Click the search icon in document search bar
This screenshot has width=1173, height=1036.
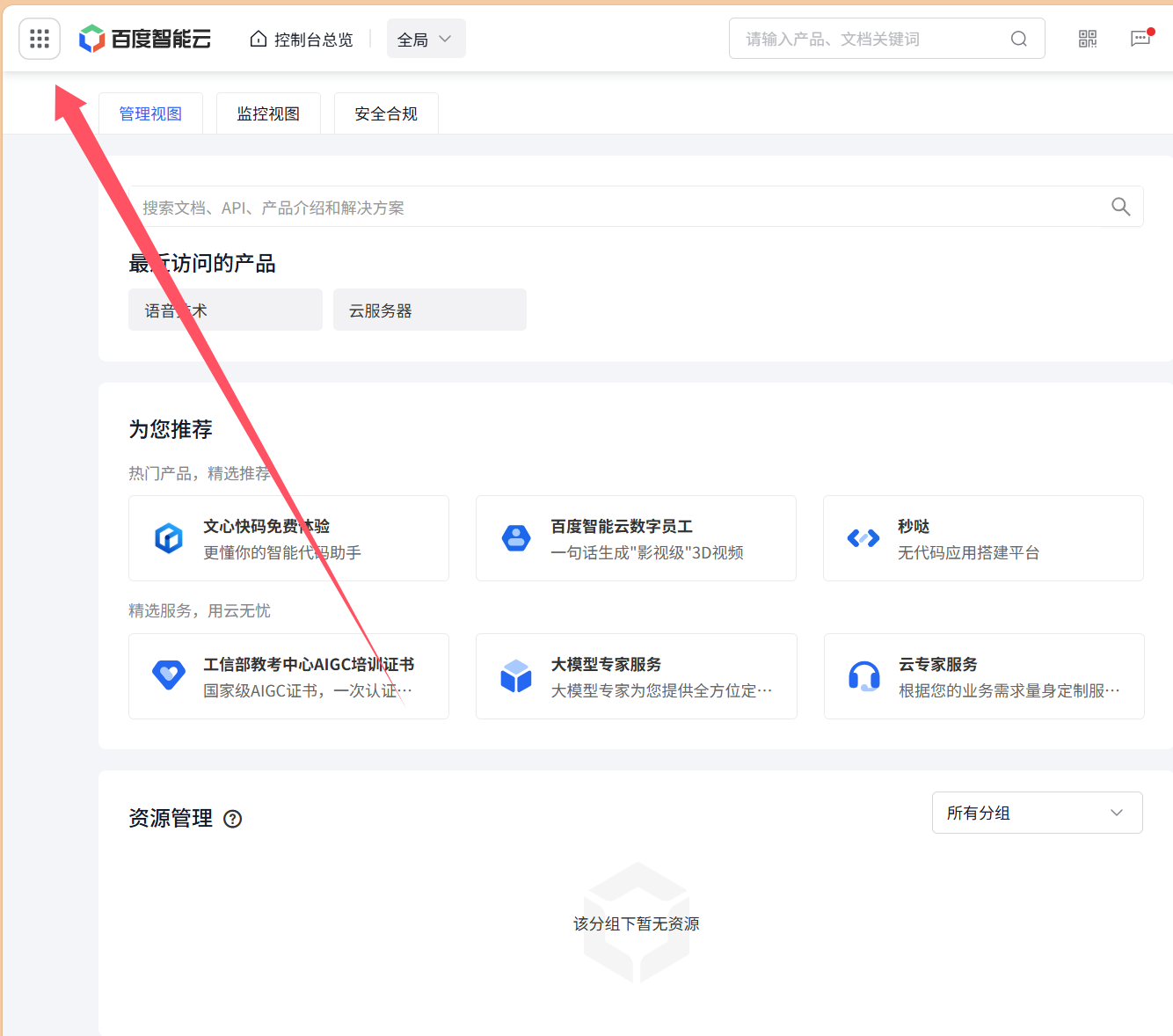[x=1120, y=207]
